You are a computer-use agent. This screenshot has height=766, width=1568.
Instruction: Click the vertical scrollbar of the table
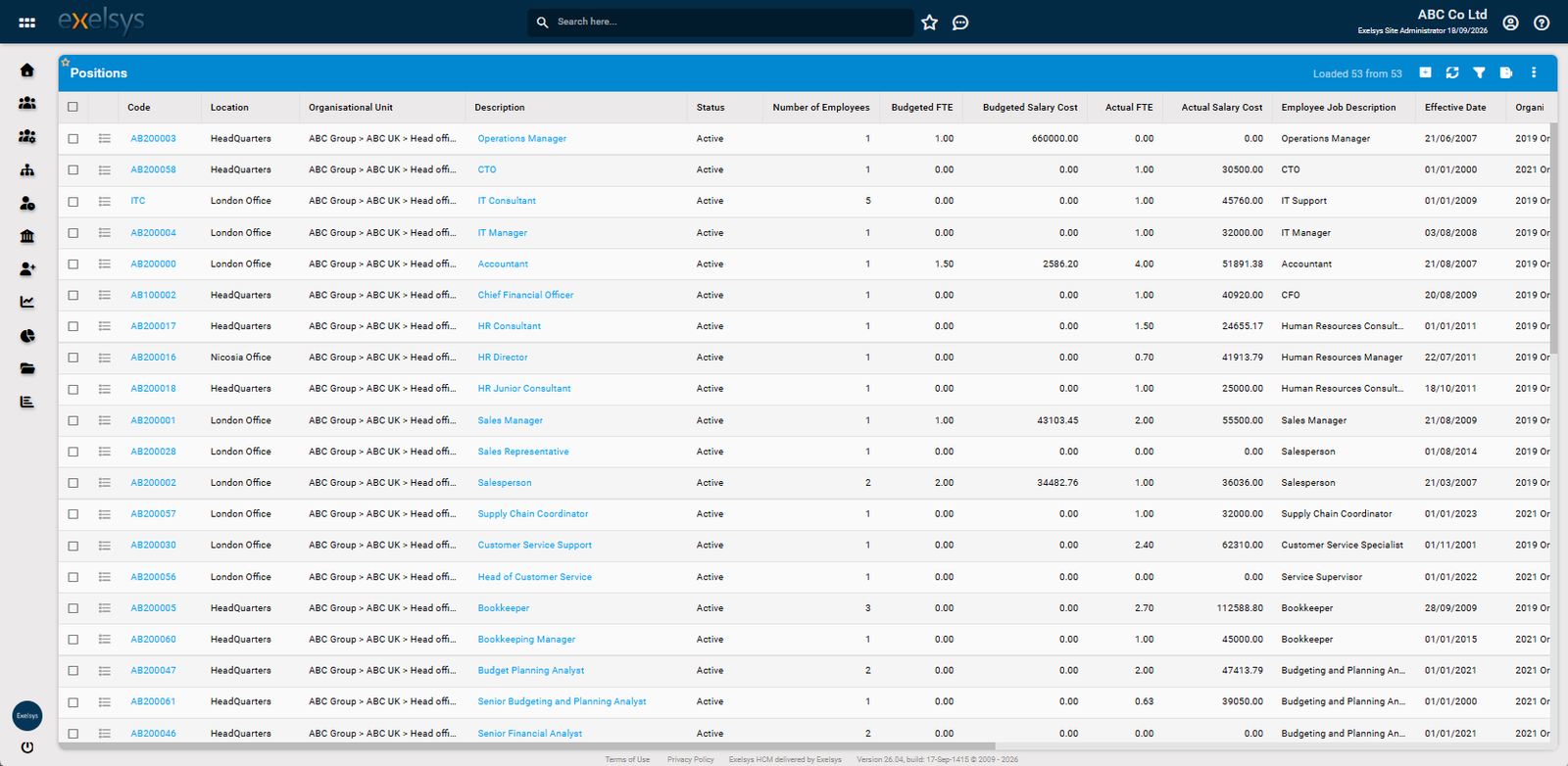[1554, 238]
